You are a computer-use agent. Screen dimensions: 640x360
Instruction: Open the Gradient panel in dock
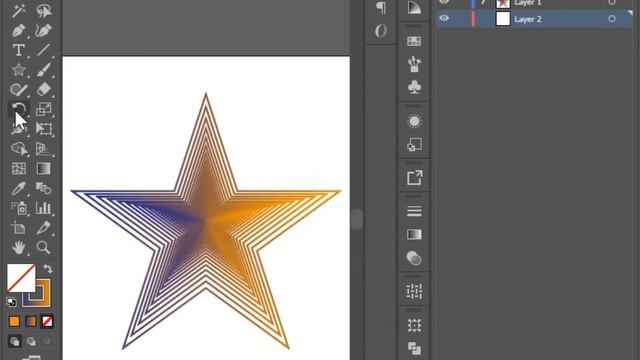(x=414, y=234)
